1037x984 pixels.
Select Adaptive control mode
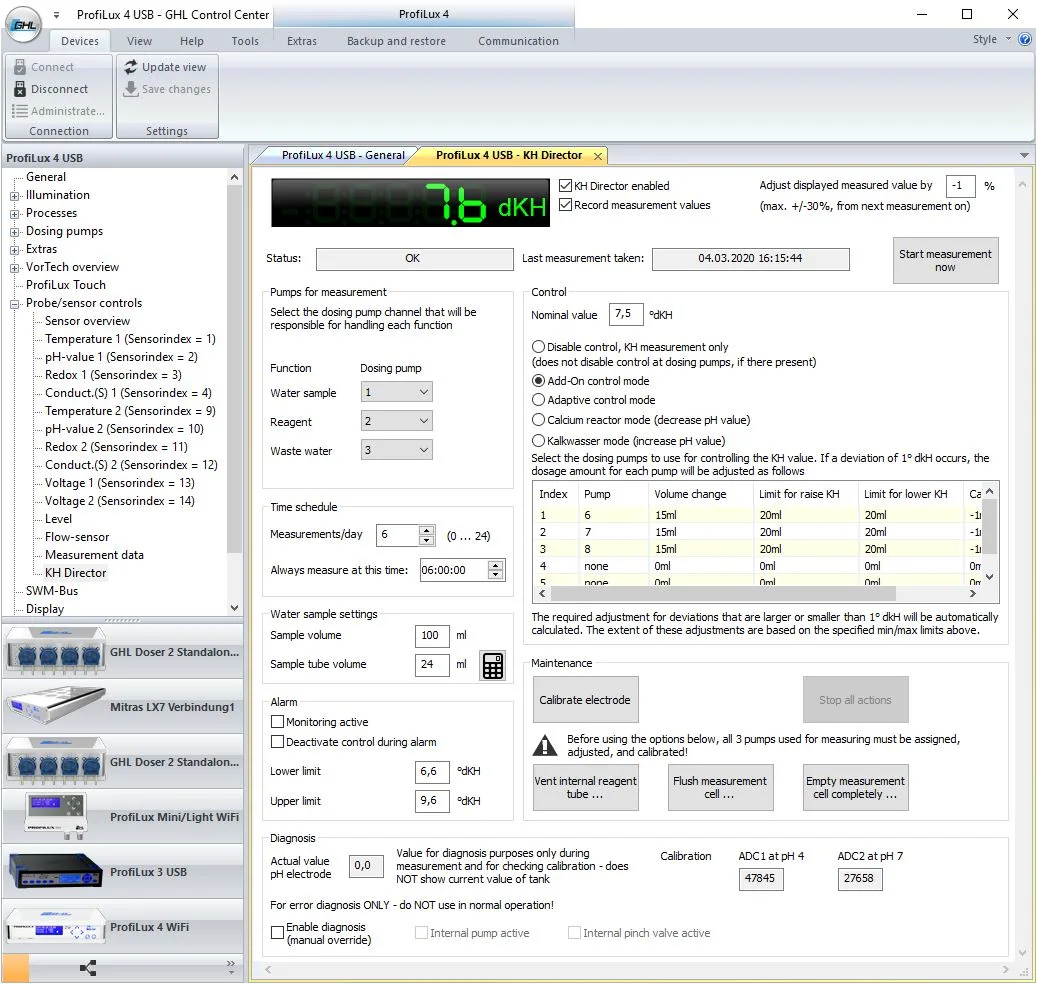tap(538, 400)
